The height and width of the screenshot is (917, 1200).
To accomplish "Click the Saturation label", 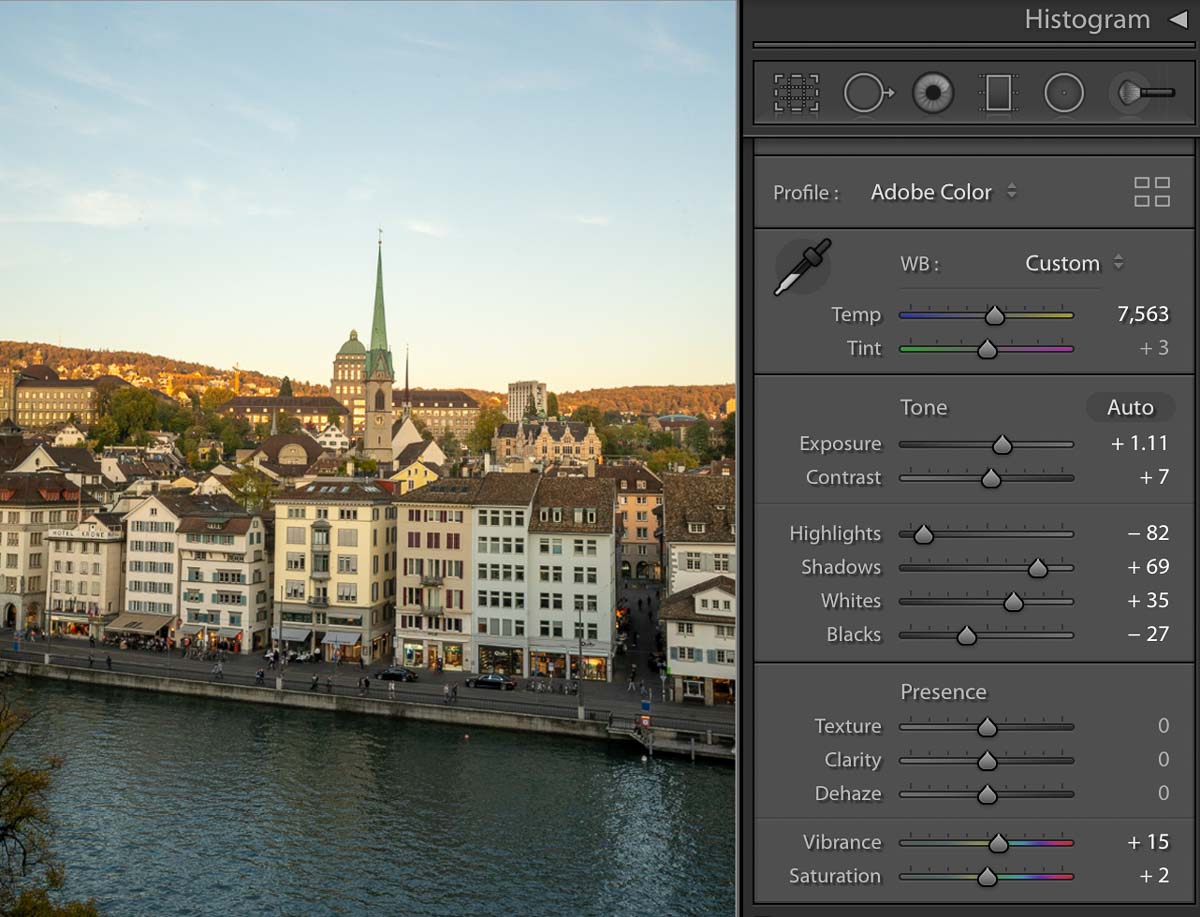I will (x=835, y=876).
